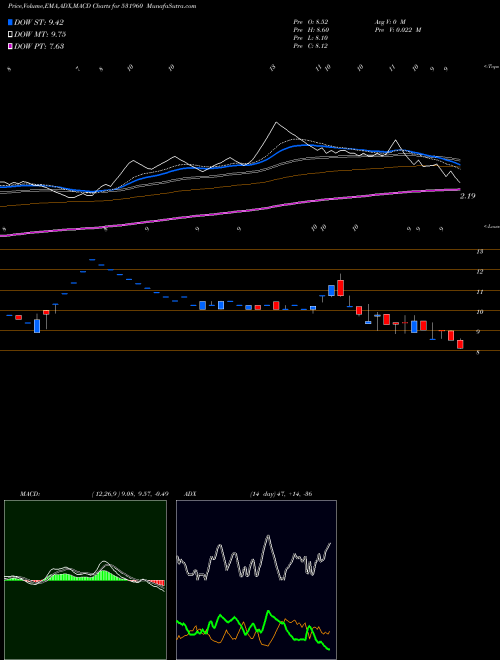
Task: Select the 'DOW MT: 9.73' legend label
Action: coord(40,35)
